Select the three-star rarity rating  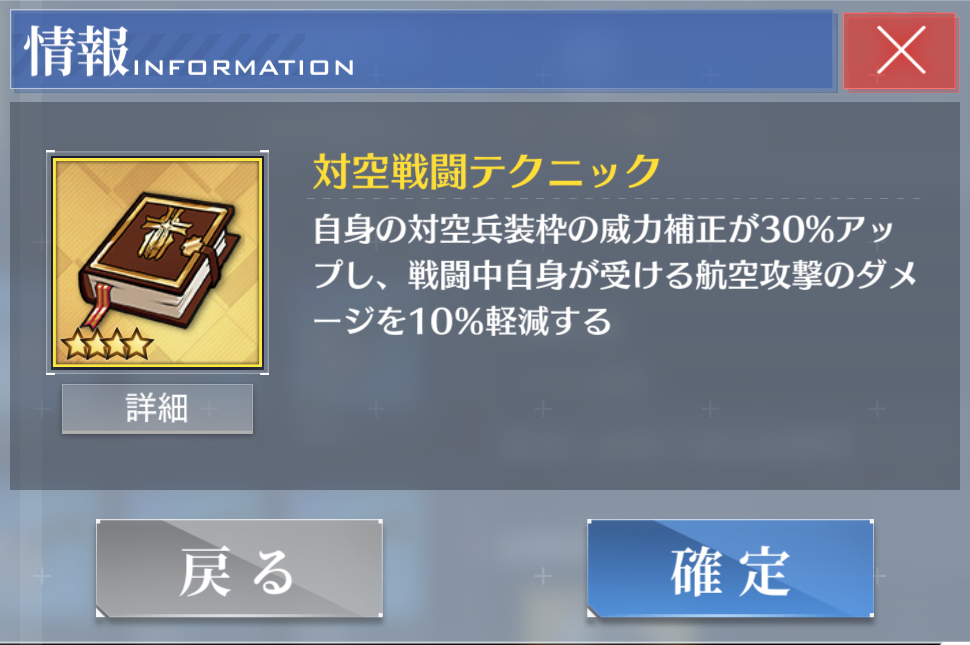pyautogui.click(x=107, y=344)
